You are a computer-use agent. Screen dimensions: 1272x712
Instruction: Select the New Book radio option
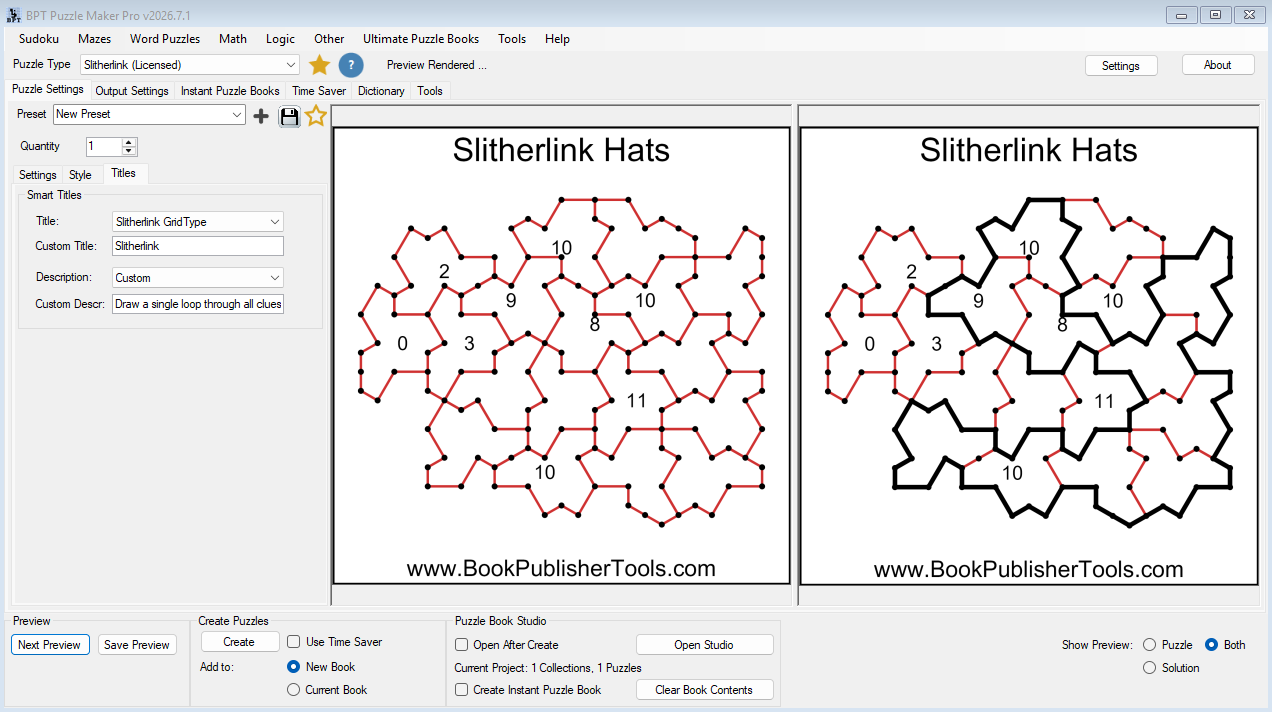click(293, 667)
